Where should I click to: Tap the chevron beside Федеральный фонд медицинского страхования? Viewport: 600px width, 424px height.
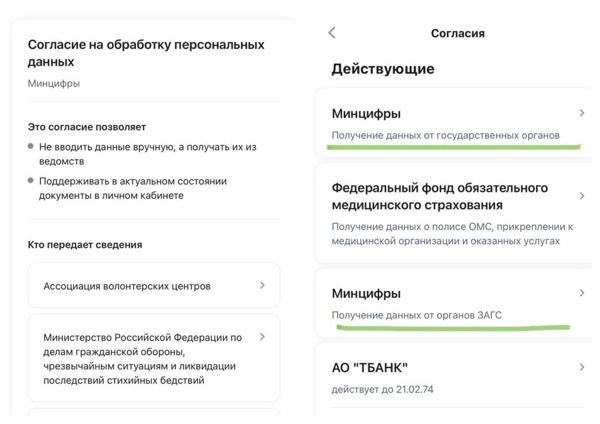pyautogui.click(x=582, y=196)
